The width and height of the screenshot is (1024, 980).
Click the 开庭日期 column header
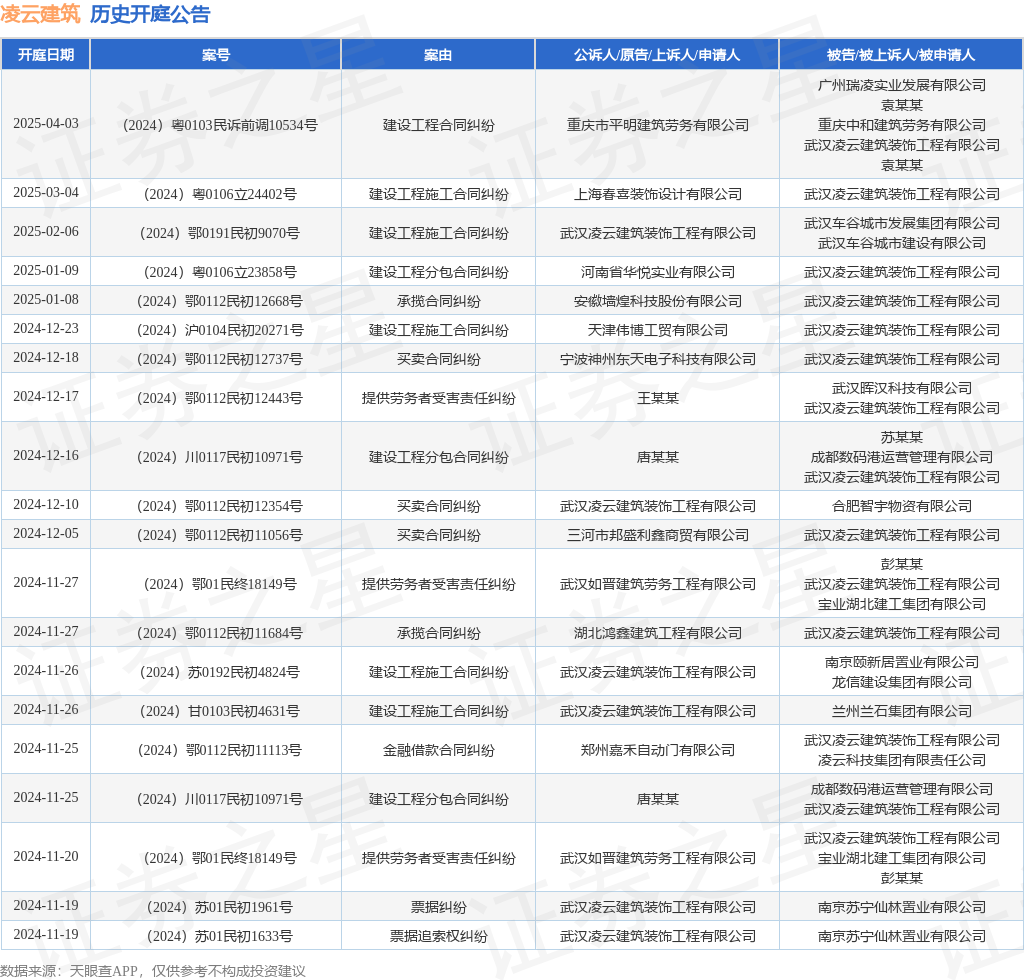tap(46, 55)
